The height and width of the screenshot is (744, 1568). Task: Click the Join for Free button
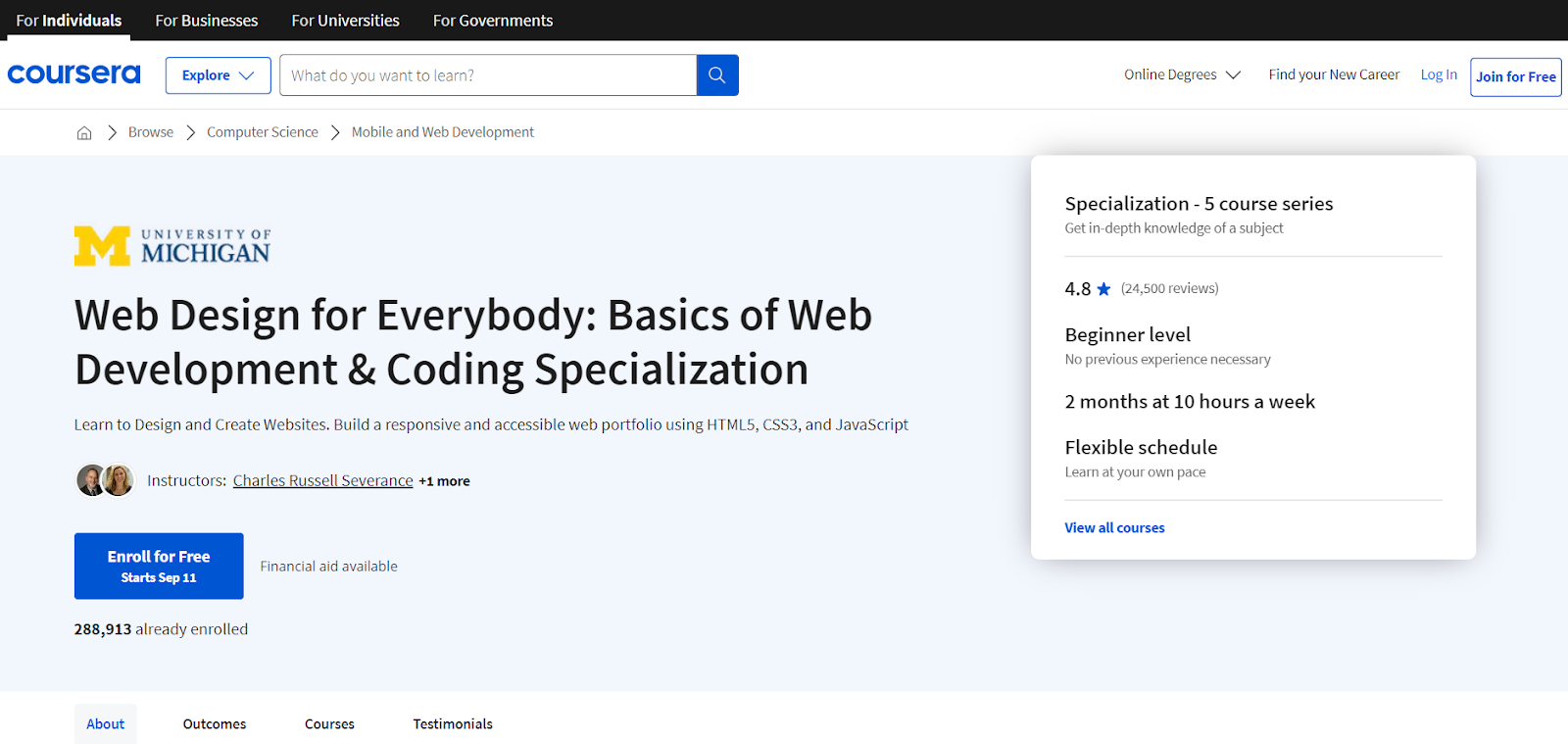click(1516, 76)
